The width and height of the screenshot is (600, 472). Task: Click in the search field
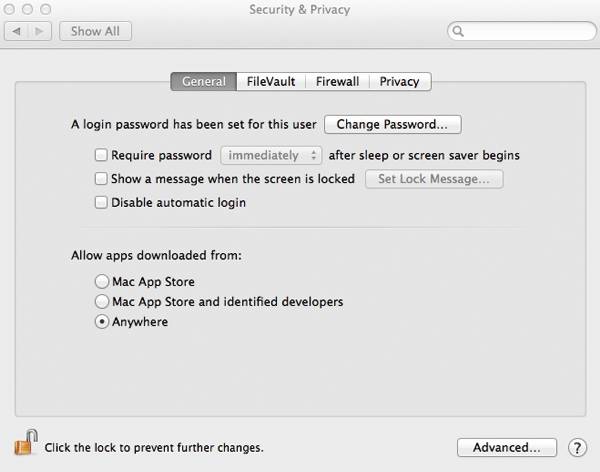[525, 31]
